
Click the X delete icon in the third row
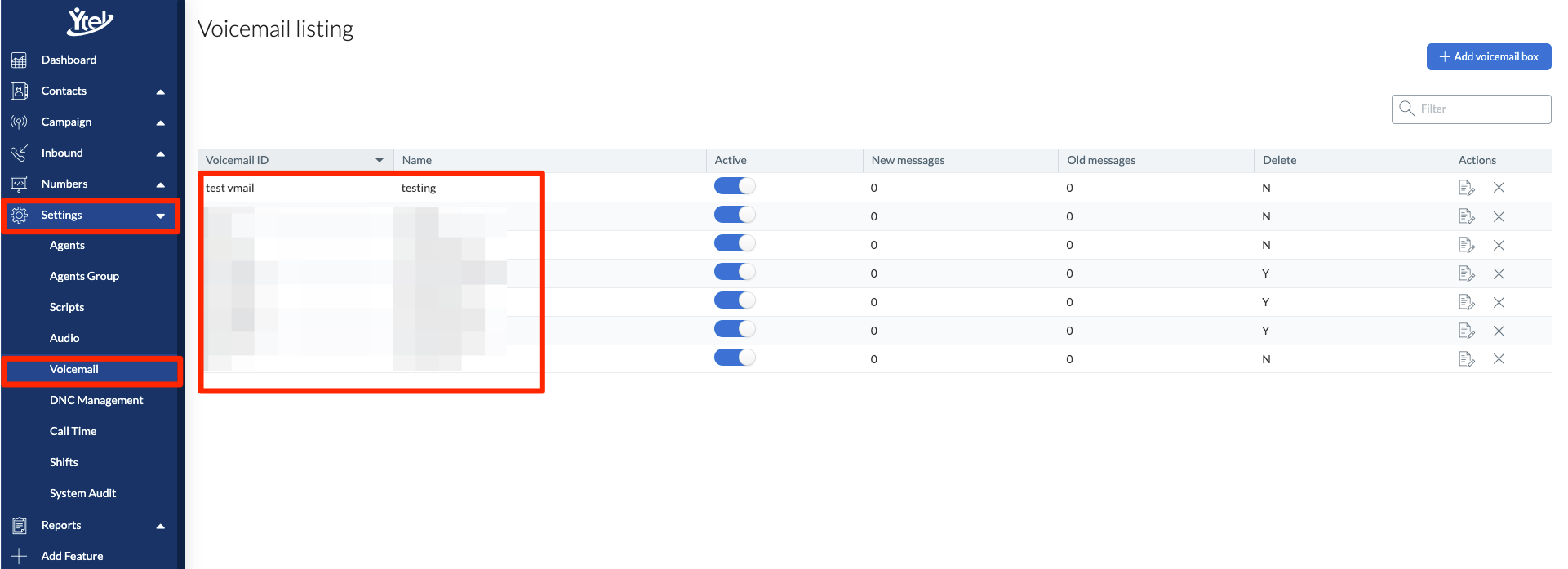[1499, 245]
